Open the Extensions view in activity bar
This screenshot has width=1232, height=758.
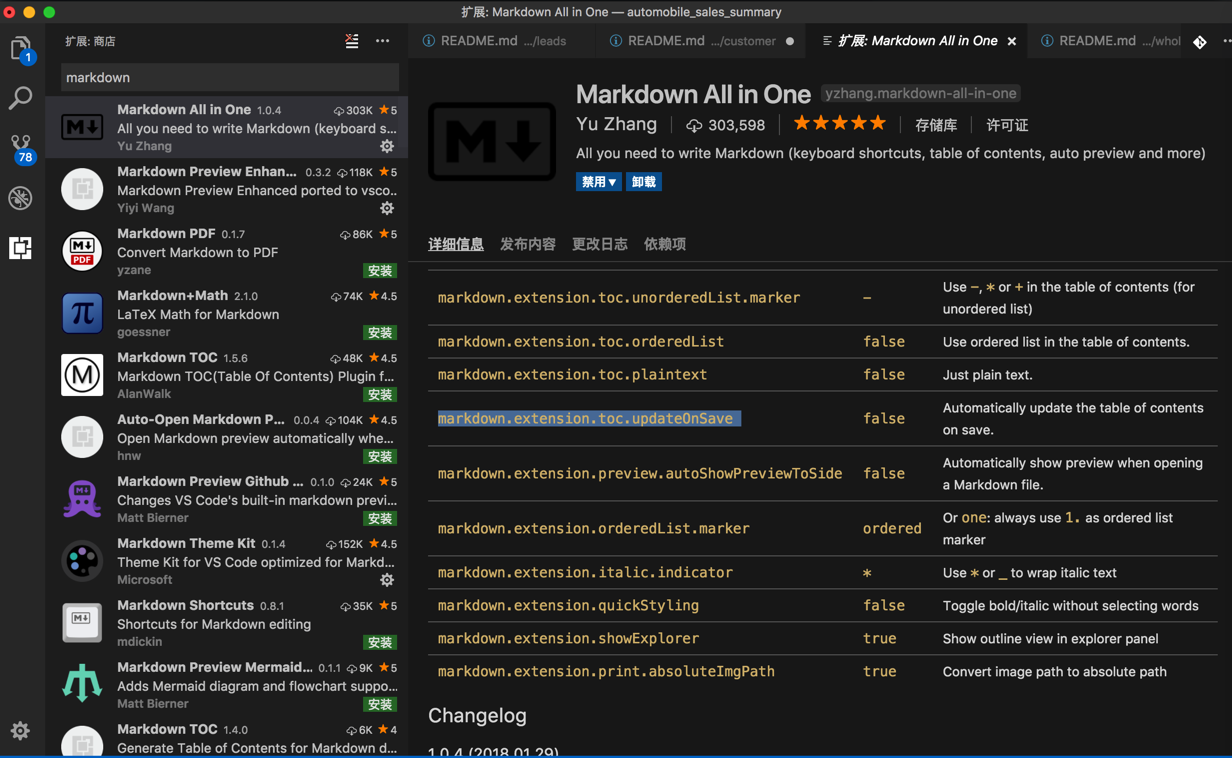[21, 248]
